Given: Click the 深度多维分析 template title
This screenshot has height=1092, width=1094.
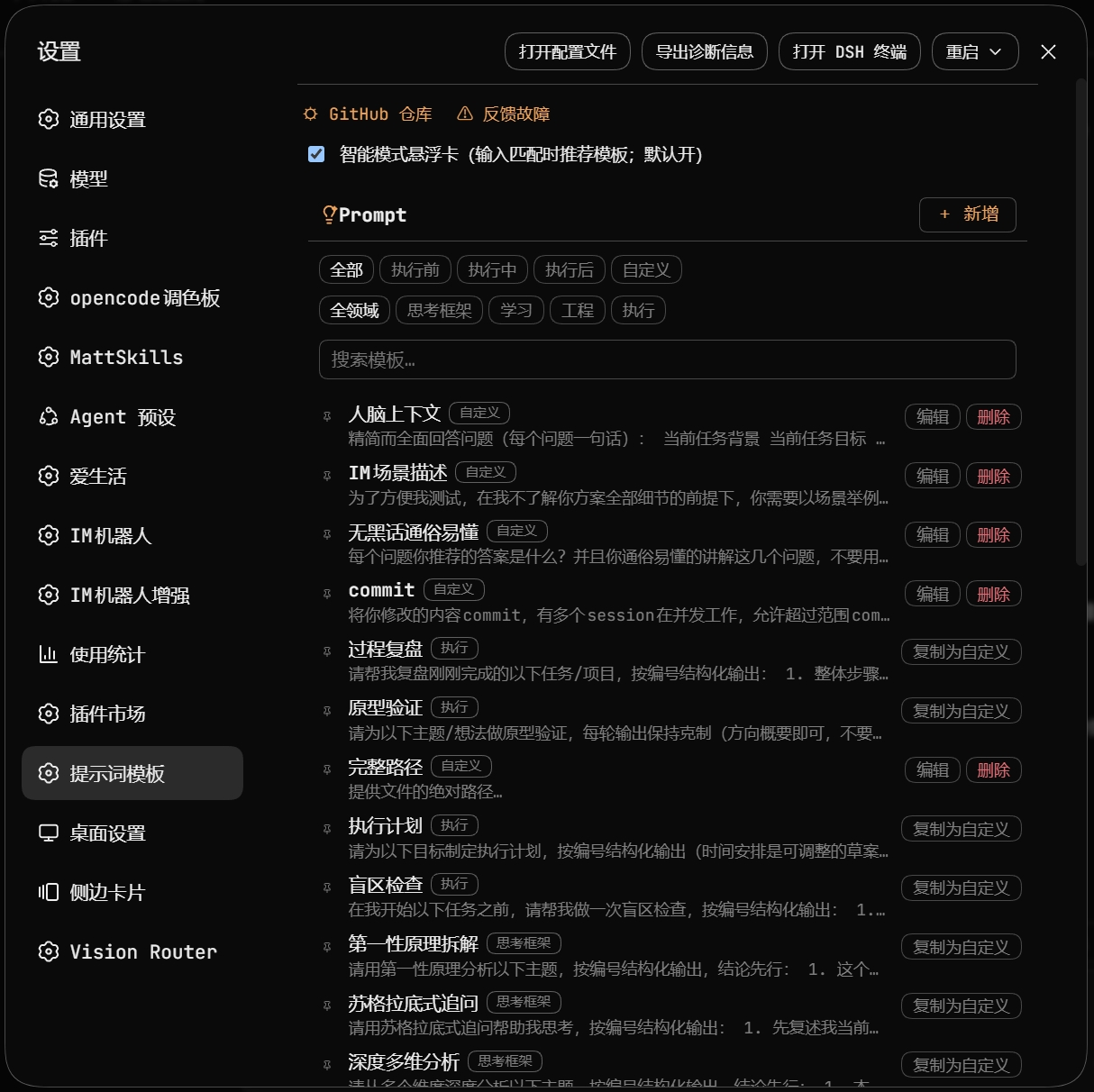Looking at the screenshot, I should tap(404, 1062).
